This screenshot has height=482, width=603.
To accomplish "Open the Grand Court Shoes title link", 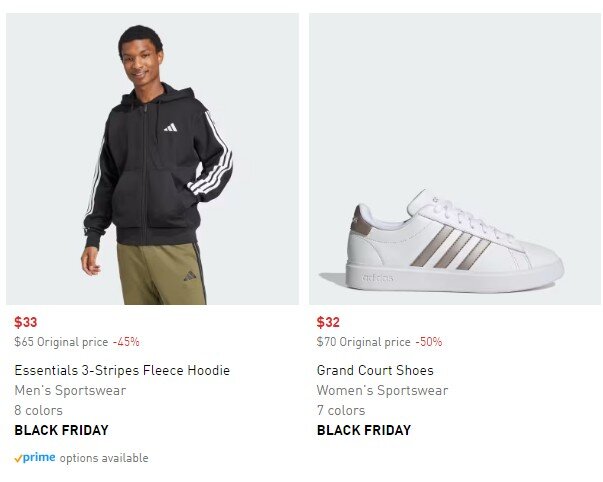I will 375,370.
